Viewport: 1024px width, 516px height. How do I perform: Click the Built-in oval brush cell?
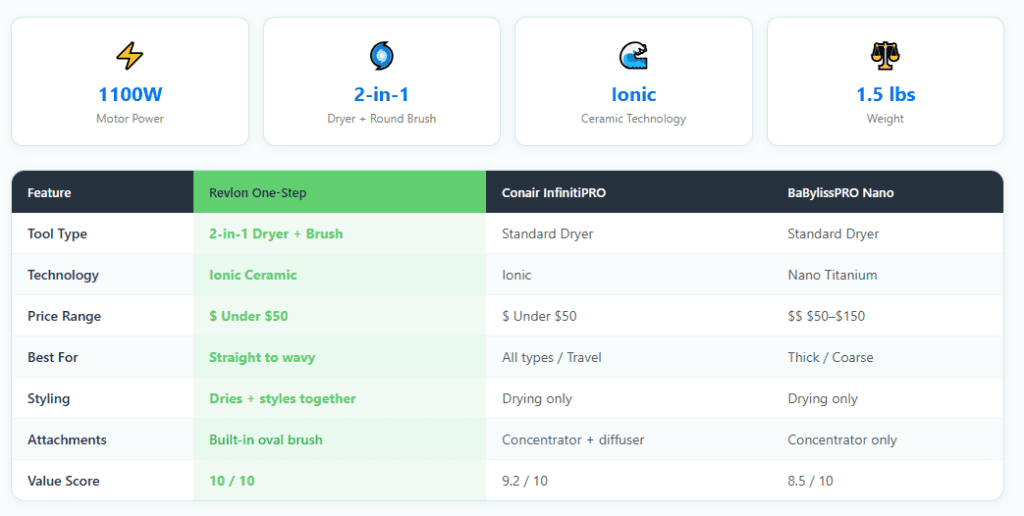[340, 440]
